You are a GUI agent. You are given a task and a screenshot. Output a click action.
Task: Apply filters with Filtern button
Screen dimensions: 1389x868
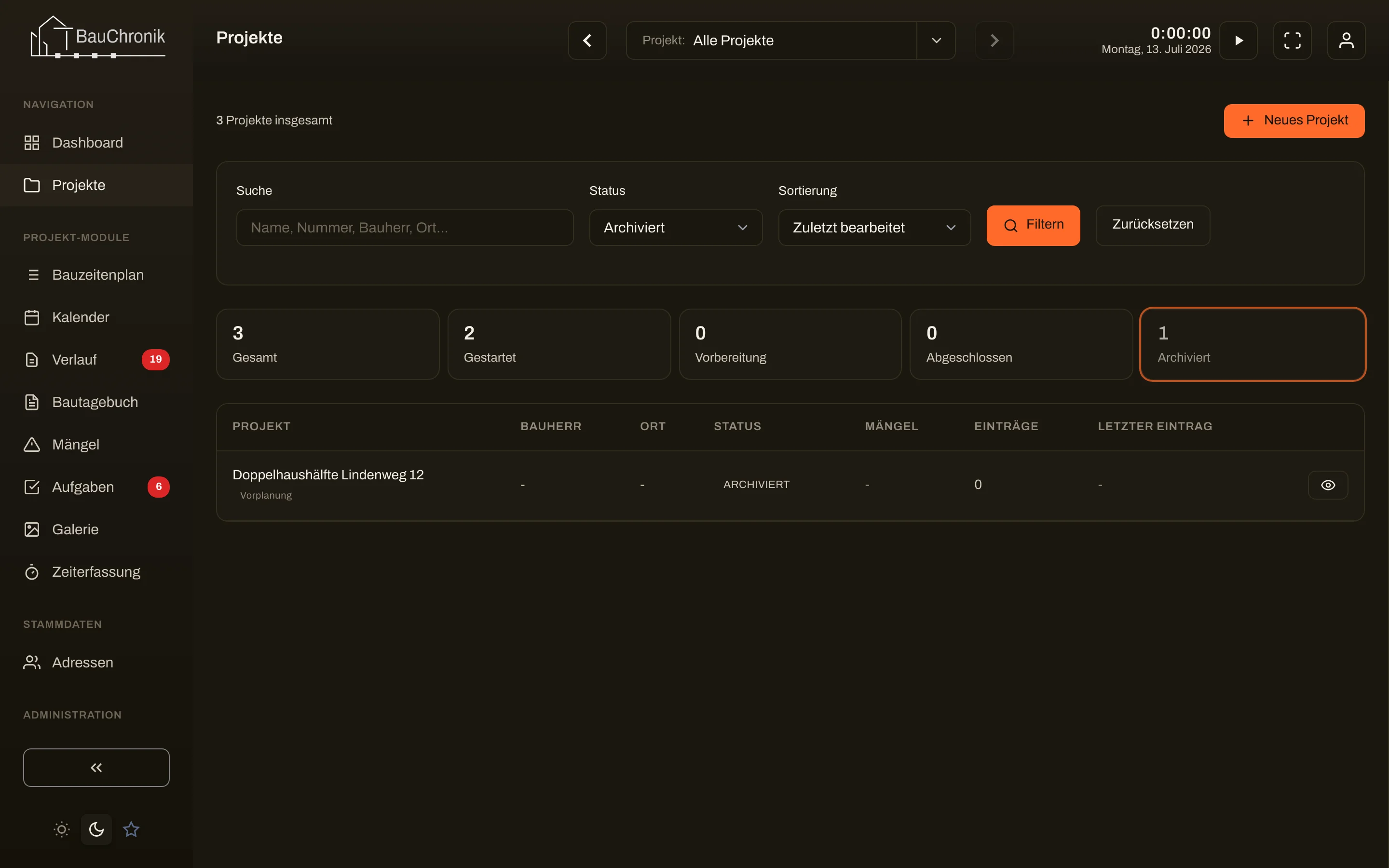pos(1033,225)
